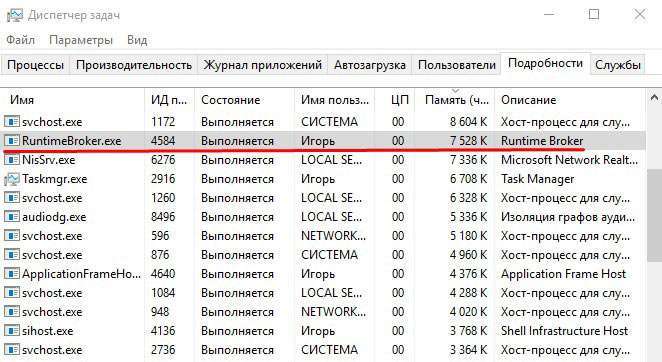Click PID value 4584
The image size is (662, 362).
pos(163,141)
